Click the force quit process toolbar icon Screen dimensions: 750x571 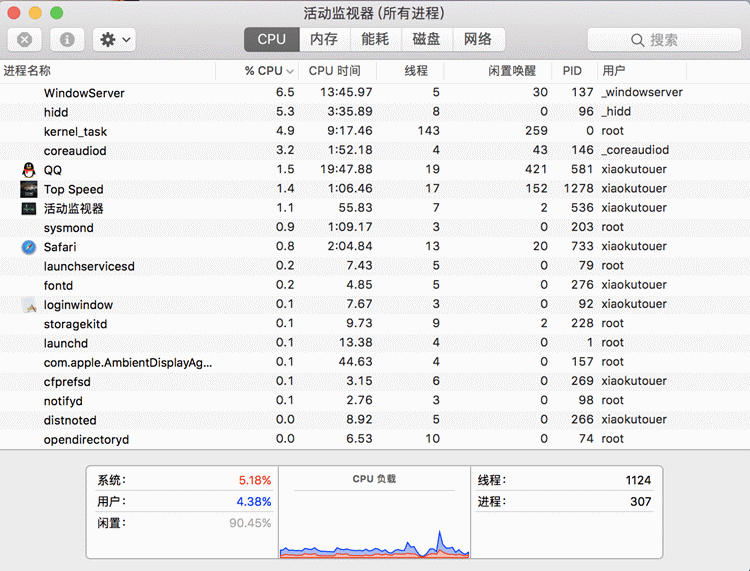point(24,39)
